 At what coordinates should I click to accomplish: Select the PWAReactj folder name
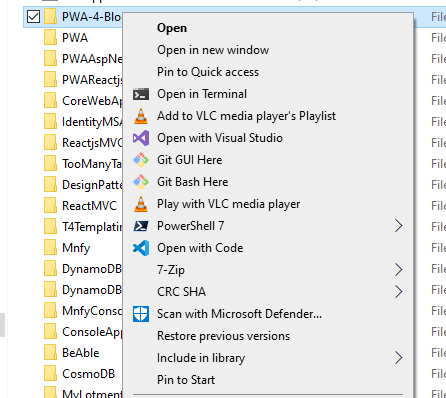92,80
